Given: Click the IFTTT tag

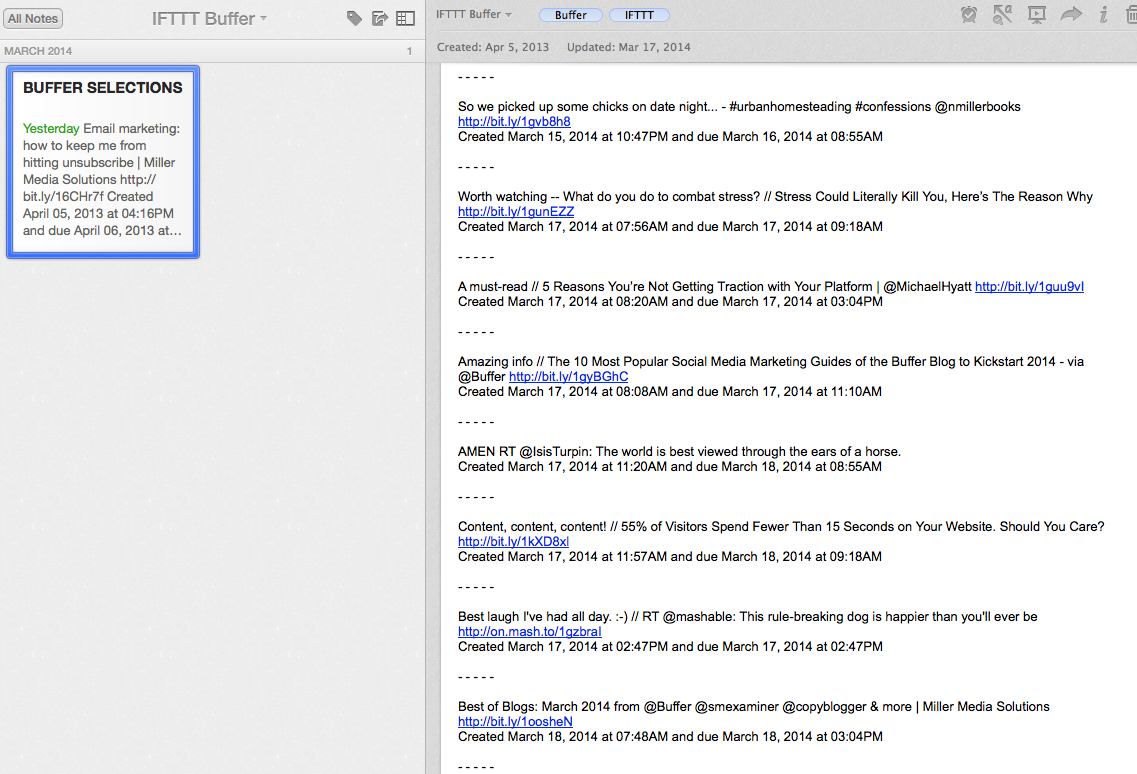Looking at the screenshot, I should tap(639, 15).
